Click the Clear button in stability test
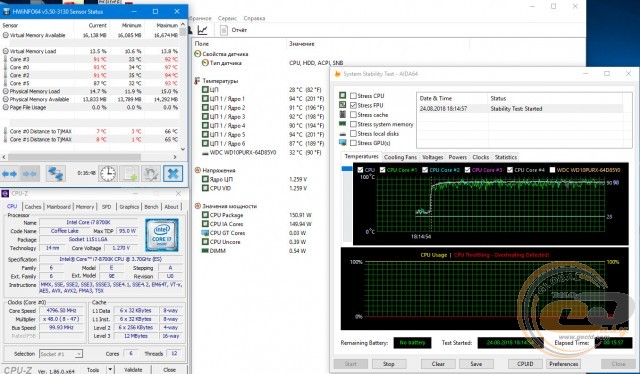The height and width of the screenshot is (374, 640). point(438,364)
